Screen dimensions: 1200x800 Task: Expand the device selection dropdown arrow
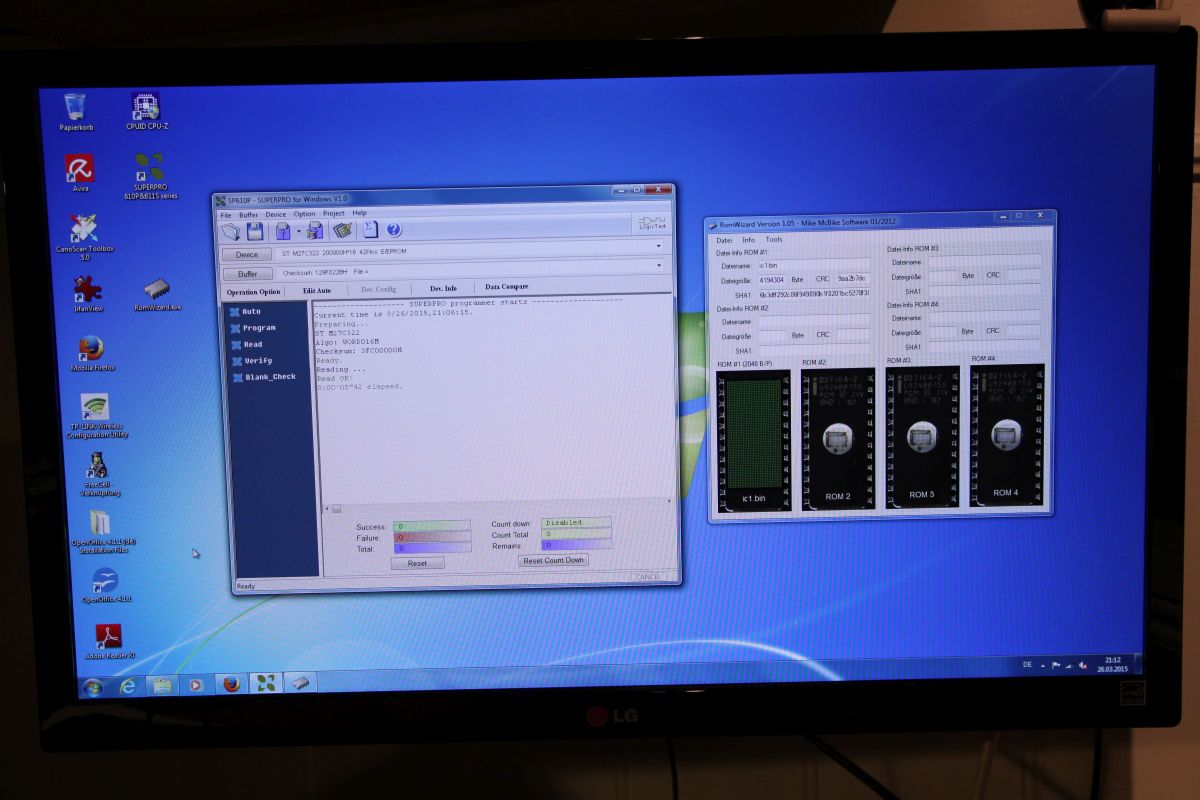coord(658,246)
